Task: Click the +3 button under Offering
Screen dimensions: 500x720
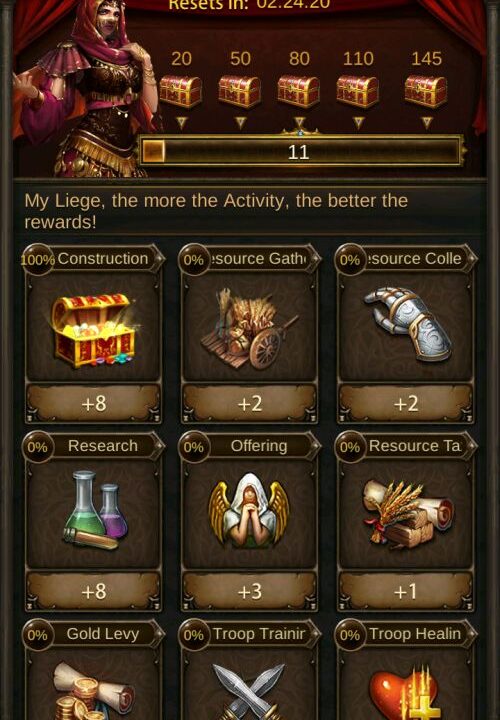Action: tap(249, 591)
